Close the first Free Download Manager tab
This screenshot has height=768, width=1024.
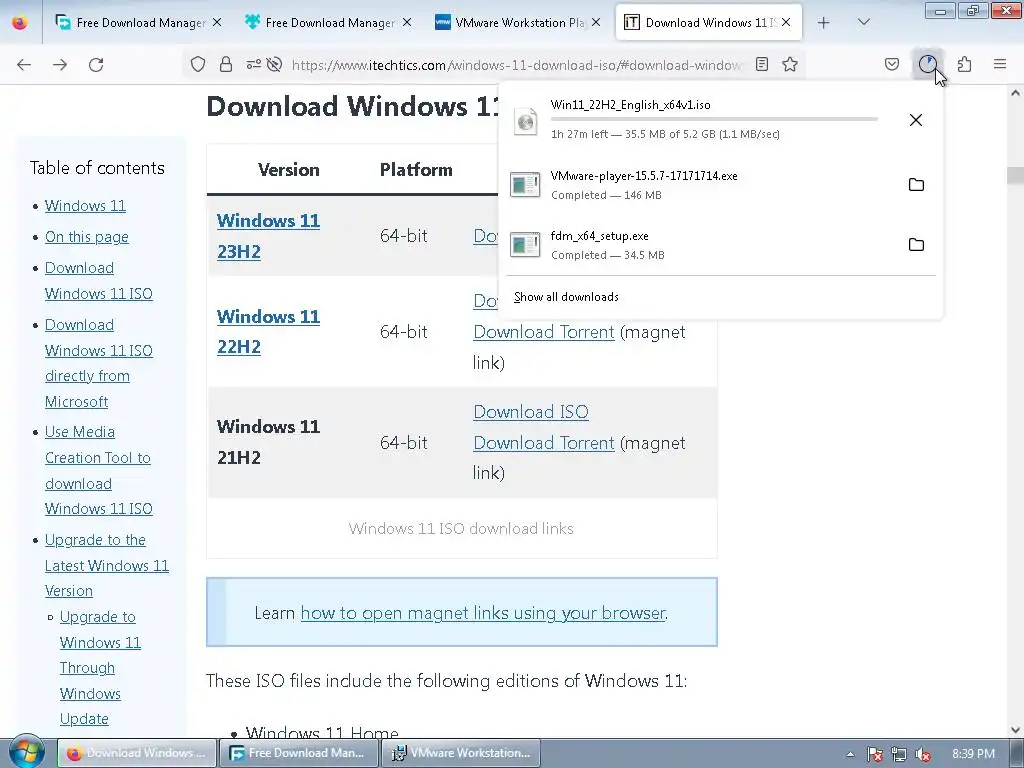click(x=217, y=22)
